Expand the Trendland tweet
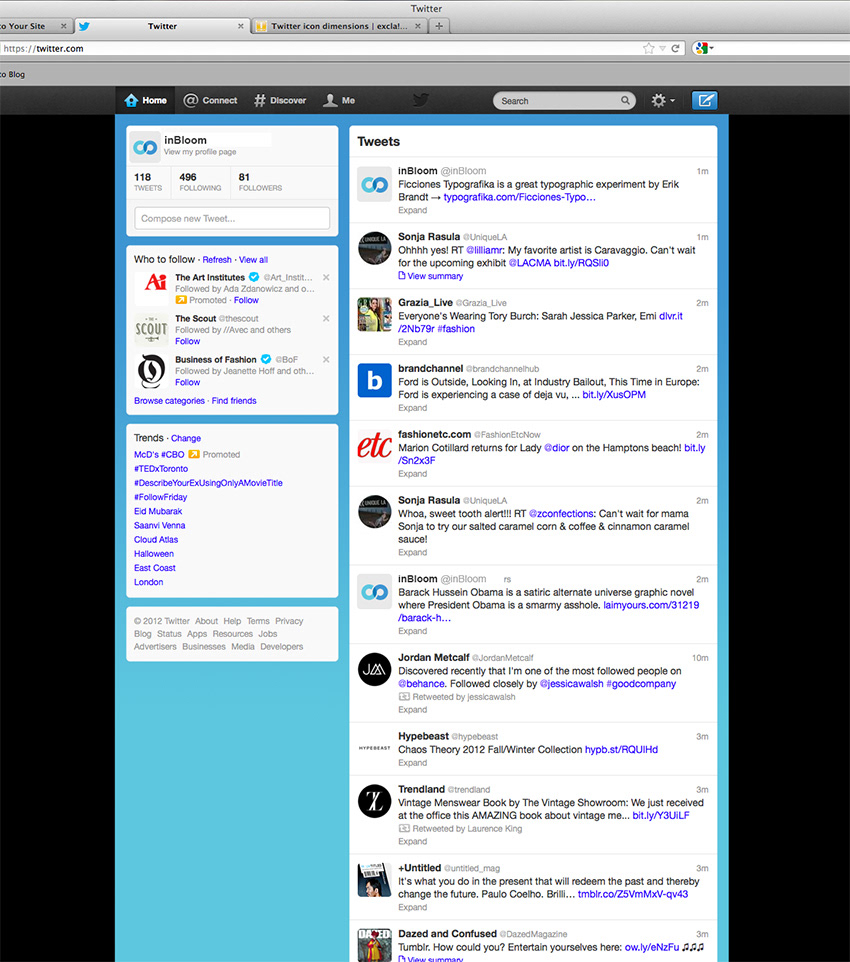 click(412, 842)
